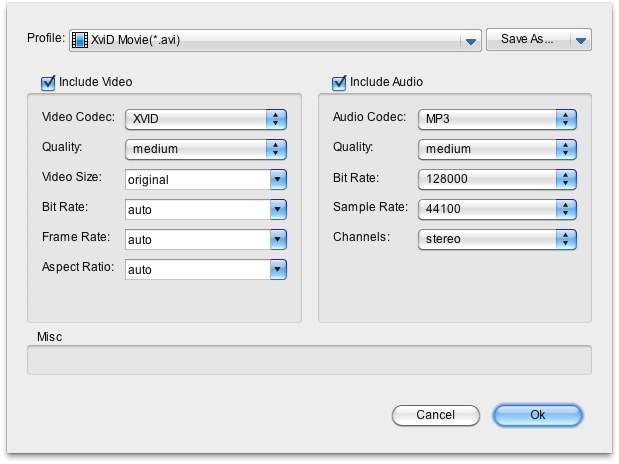Image resolution: width=619 pixels, height=464 pixels.
Task: Click the film strip icon in Profile field
Action: pos(80,40)
